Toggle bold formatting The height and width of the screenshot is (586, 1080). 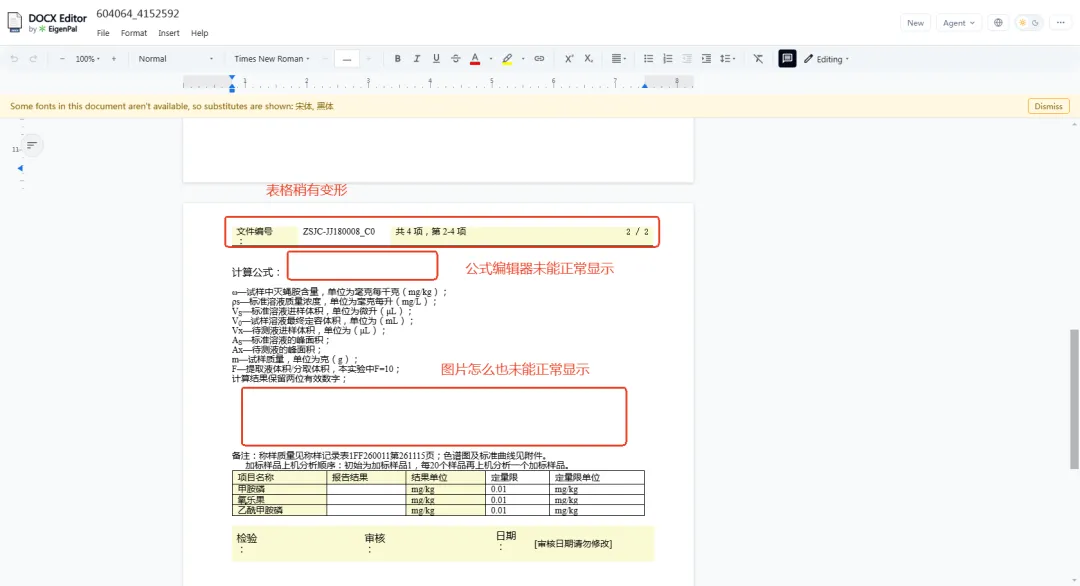coord(397,59)
